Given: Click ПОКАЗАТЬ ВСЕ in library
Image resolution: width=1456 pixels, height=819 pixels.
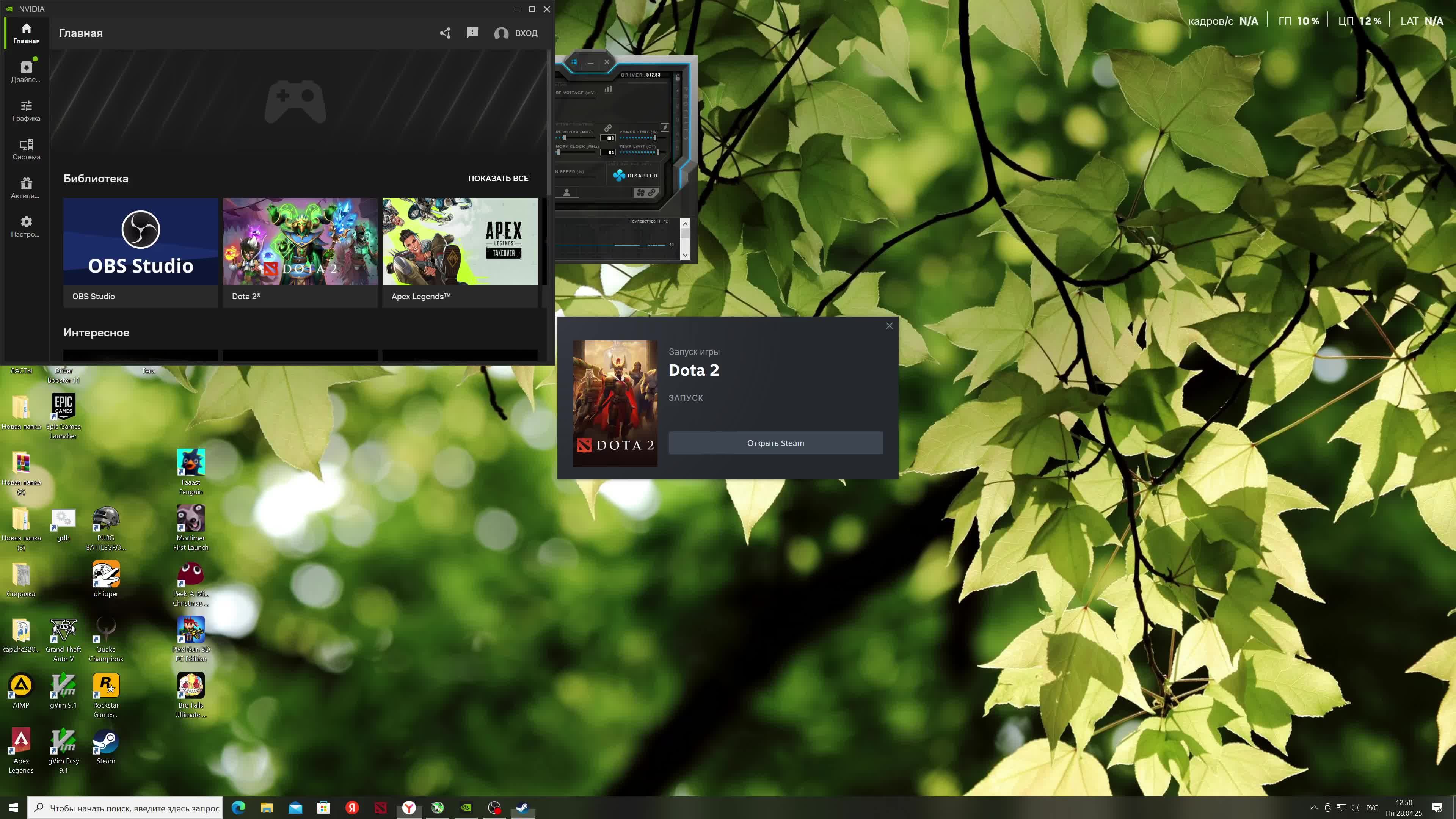Looking at the screenshot, I should (497, 178).
